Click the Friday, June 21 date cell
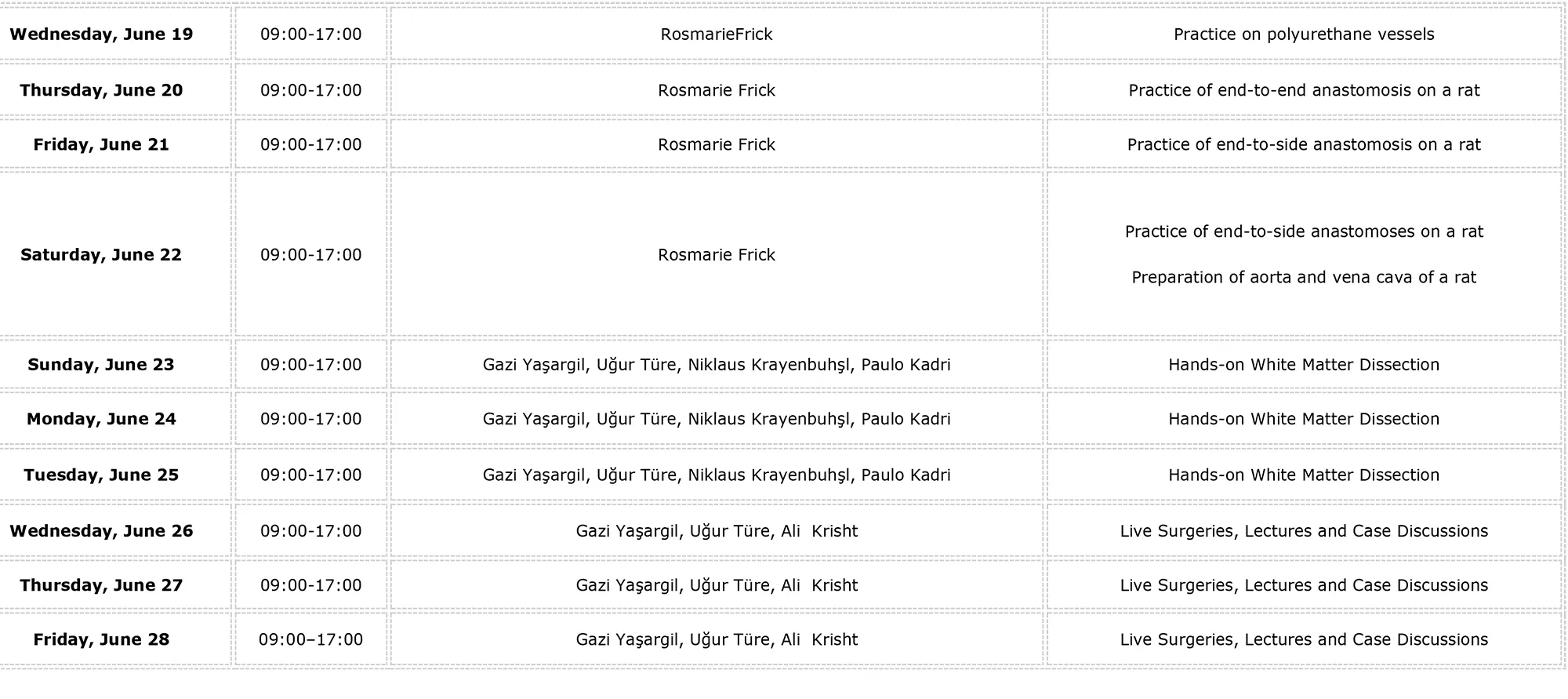The image size is (1568, 699). click(101, 144)
